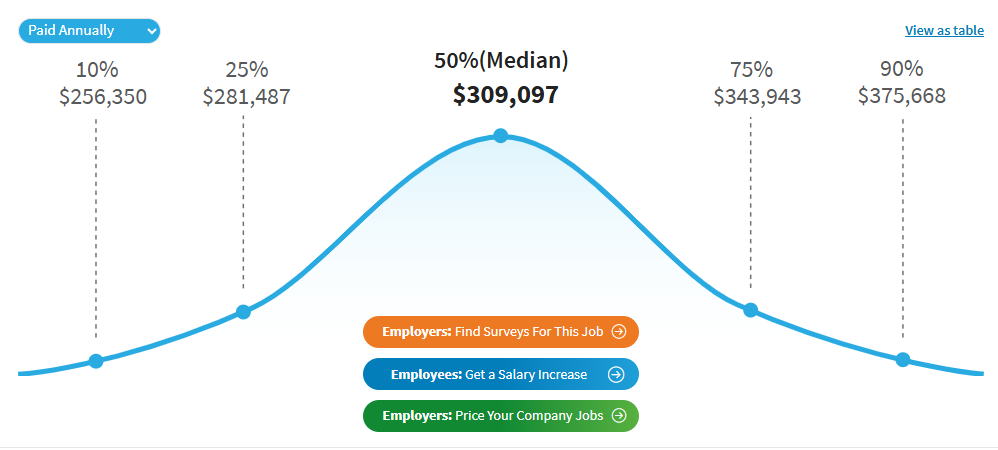The height and width of the screenshot is (450, 998).
Task: Click the 90% percentile dot on the curve
Action: click(903, 360)
